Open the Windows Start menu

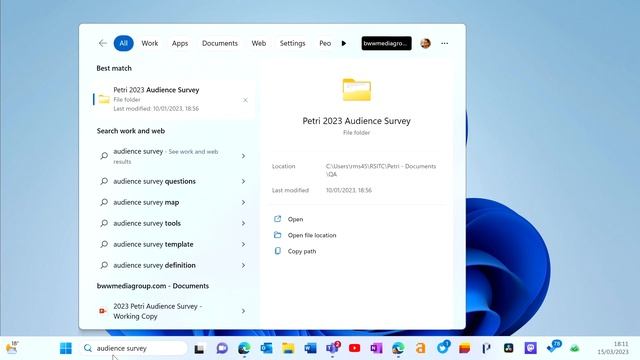(65, 348)
